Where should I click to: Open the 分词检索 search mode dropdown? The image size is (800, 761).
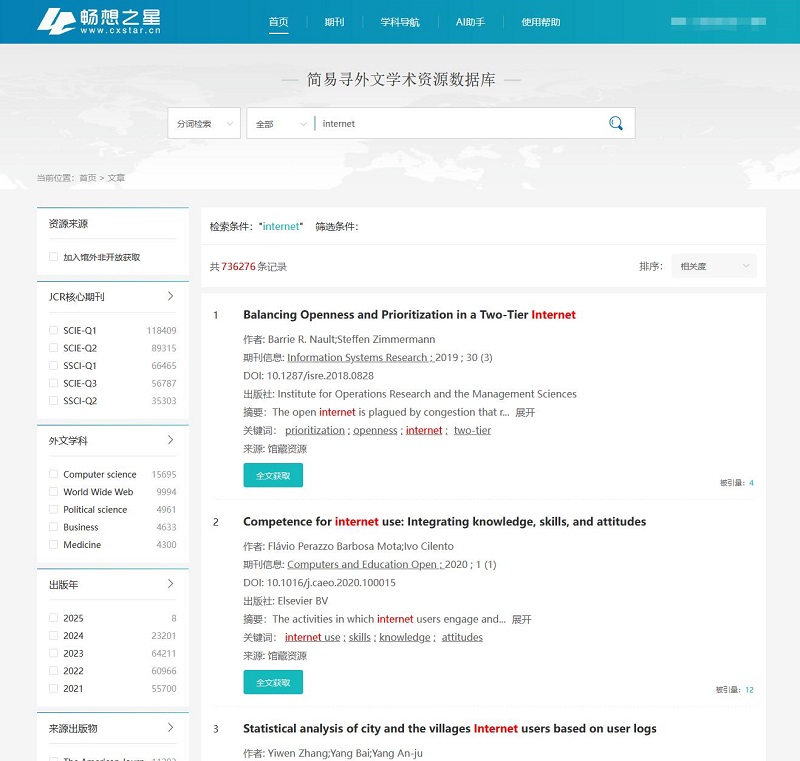pyautogui.click(x=204, y=123)
